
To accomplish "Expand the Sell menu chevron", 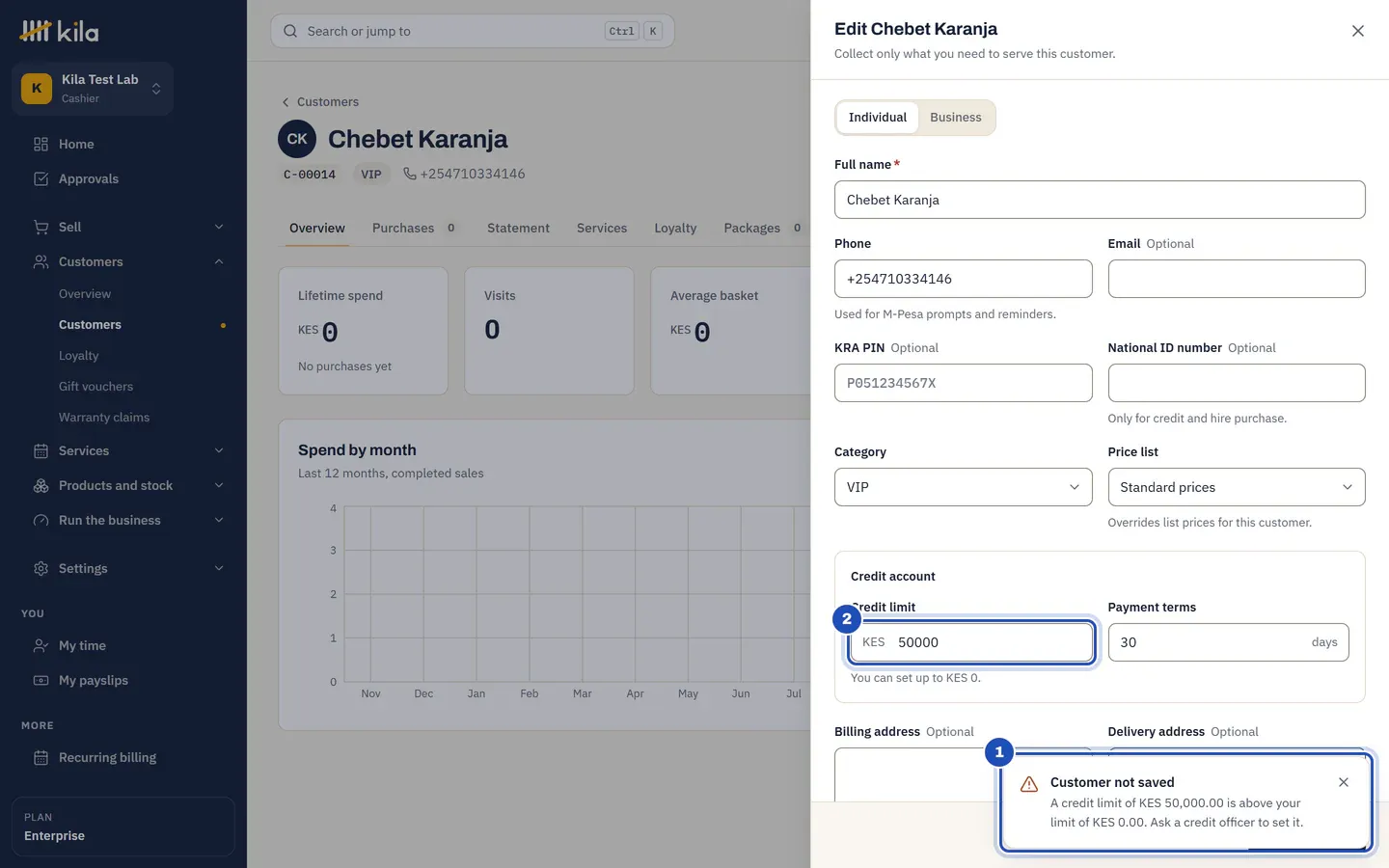I will pyautogui.click(x=219, y=227).
